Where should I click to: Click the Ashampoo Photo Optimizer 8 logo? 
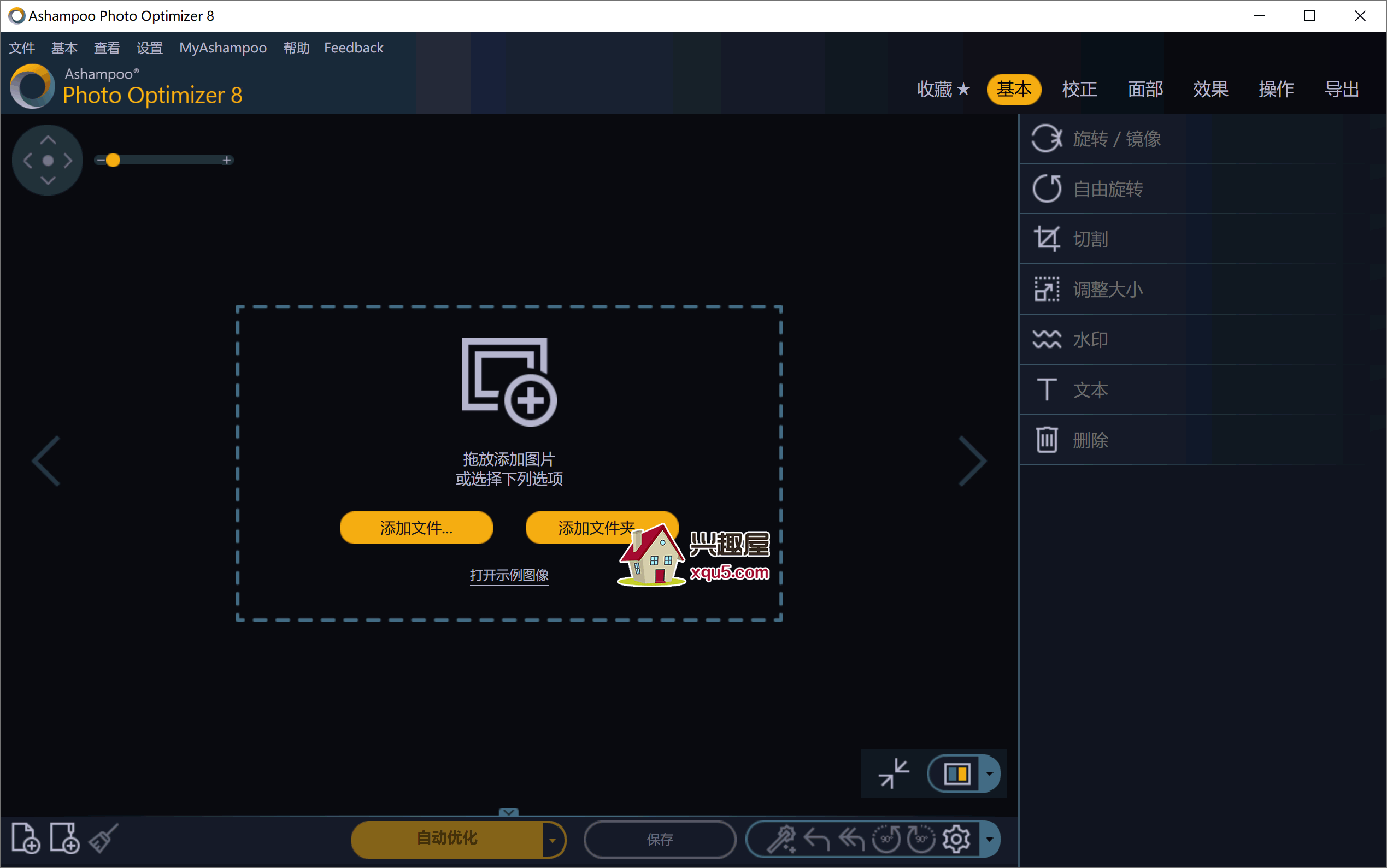point(126,87)
